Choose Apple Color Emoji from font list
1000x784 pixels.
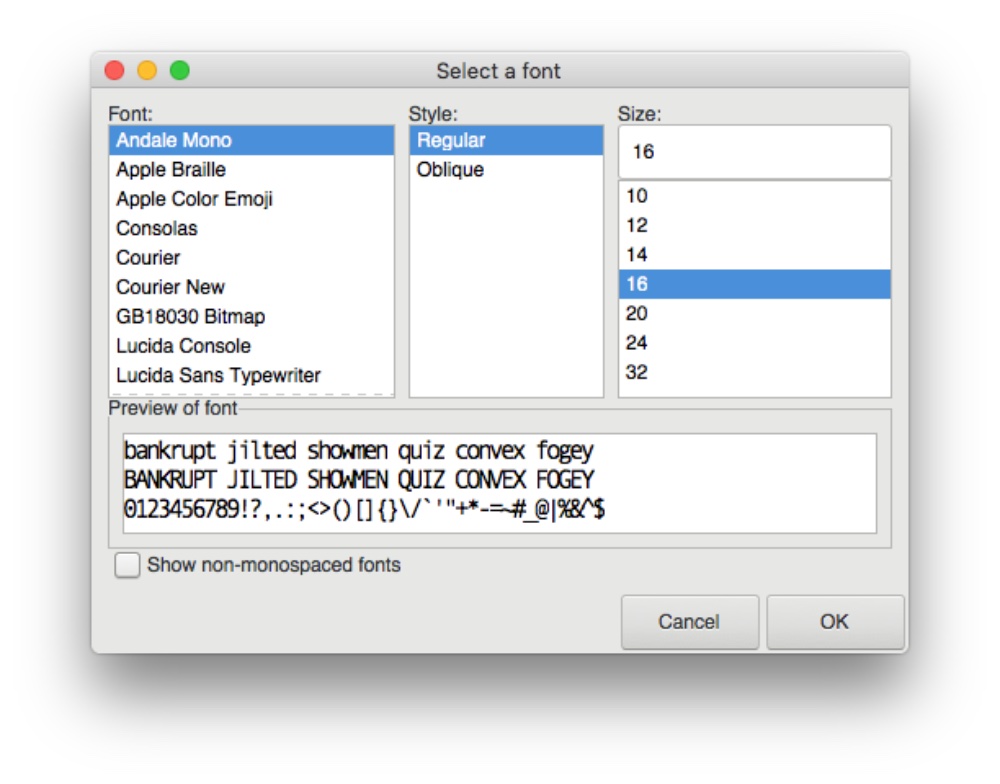pos(194,199)
